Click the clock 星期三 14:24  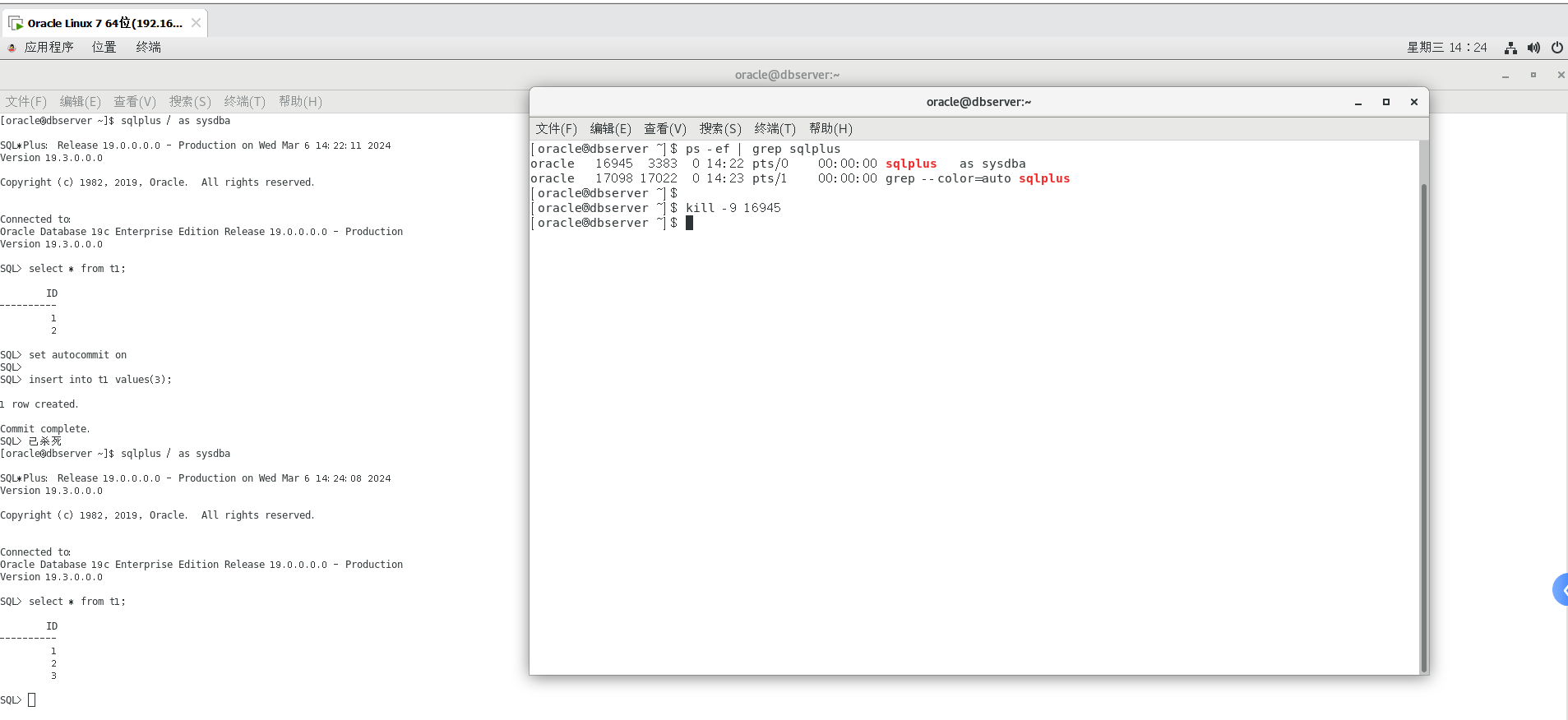click(1447, 48)
